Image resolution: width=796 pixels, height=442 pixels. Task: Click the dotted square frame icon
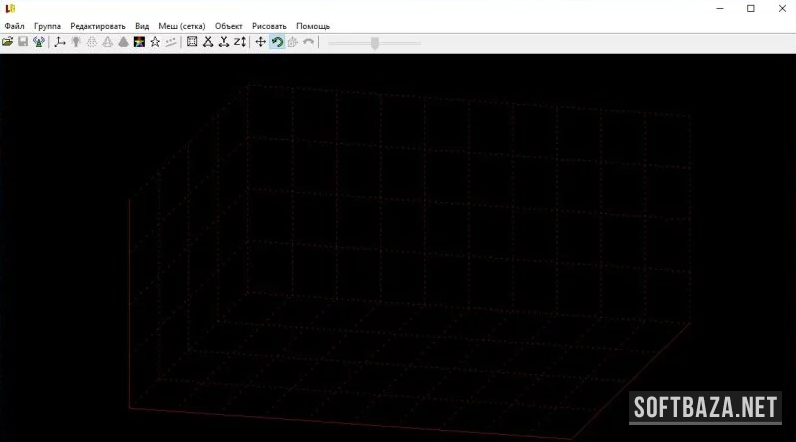pyautogui.click(x=192, y=42)
